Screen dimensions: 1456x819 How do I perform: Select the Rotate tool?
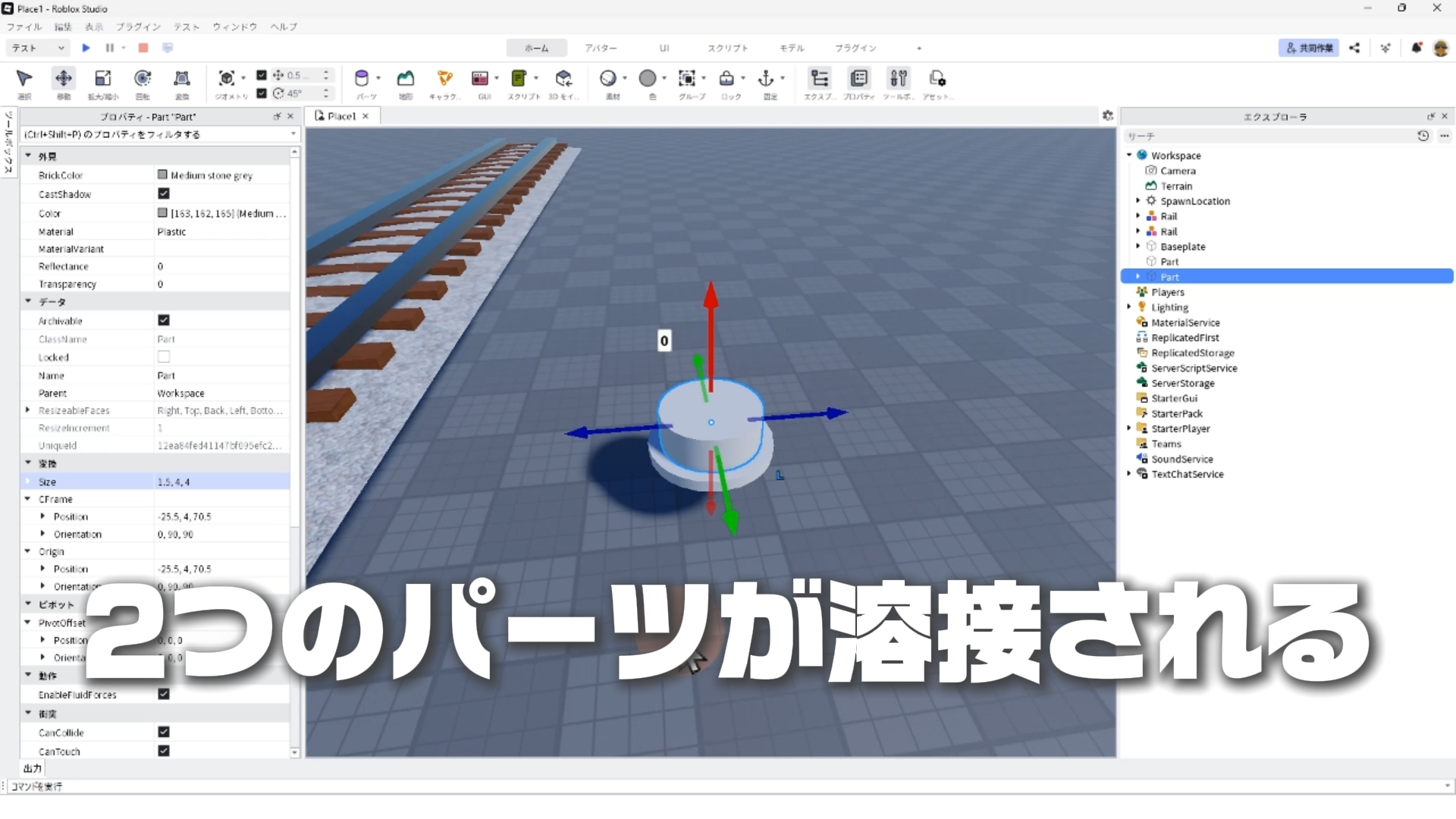(143, 78)
